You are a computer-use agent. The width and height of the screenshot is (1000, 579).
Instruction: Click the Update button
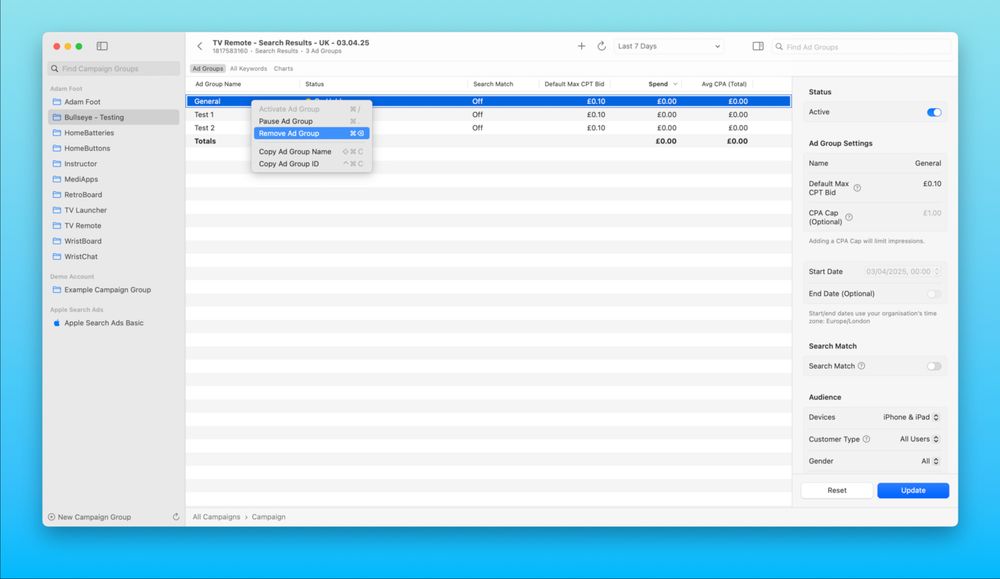click(913, 490)
